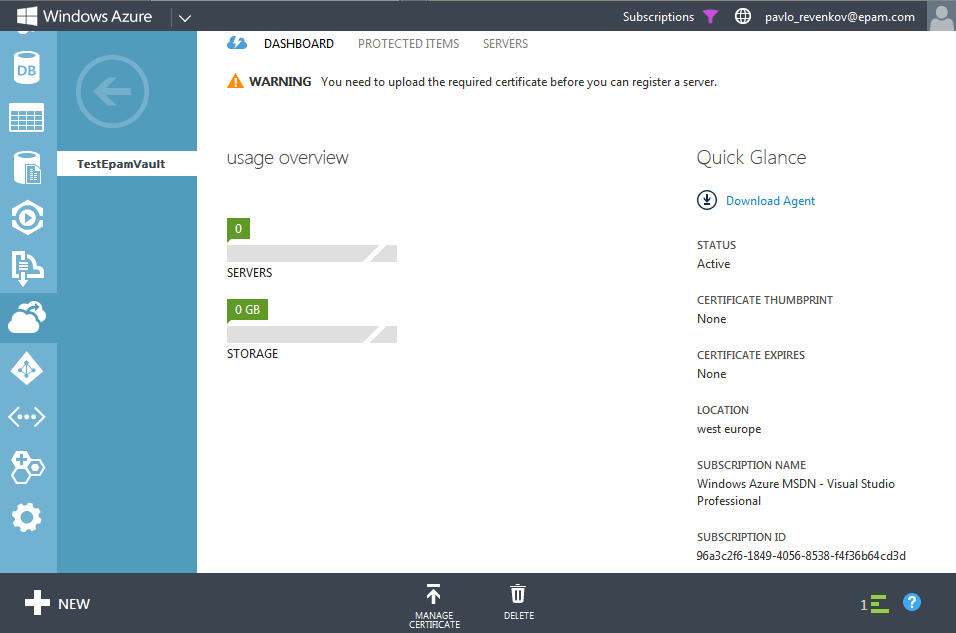Toggle the Subscriptions filter funnel
956x633 pixels.
[x=711, y=16]
